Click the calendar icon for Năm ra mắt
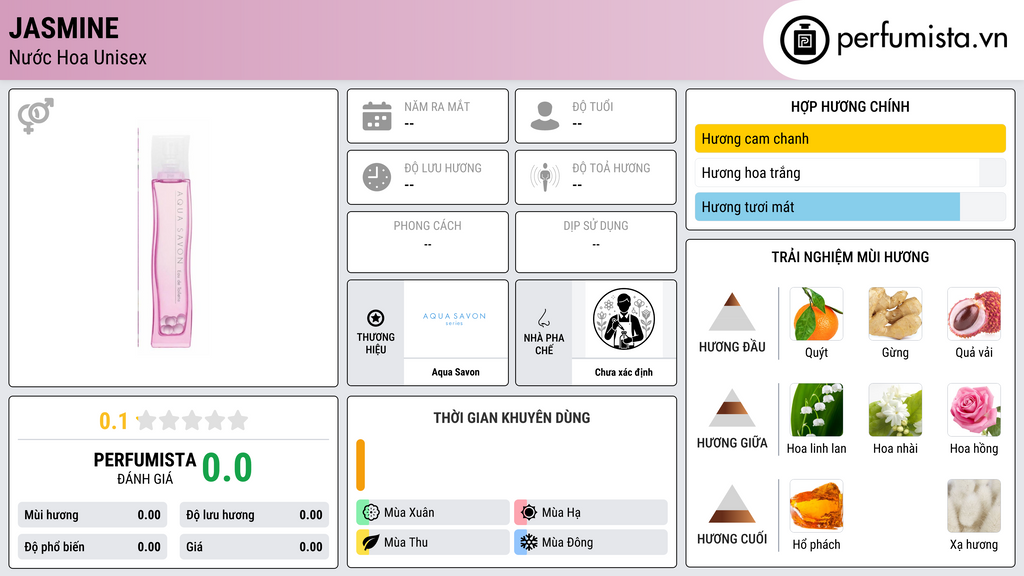The width and height of the screenshot is (1024, 576). click(377, 116)
